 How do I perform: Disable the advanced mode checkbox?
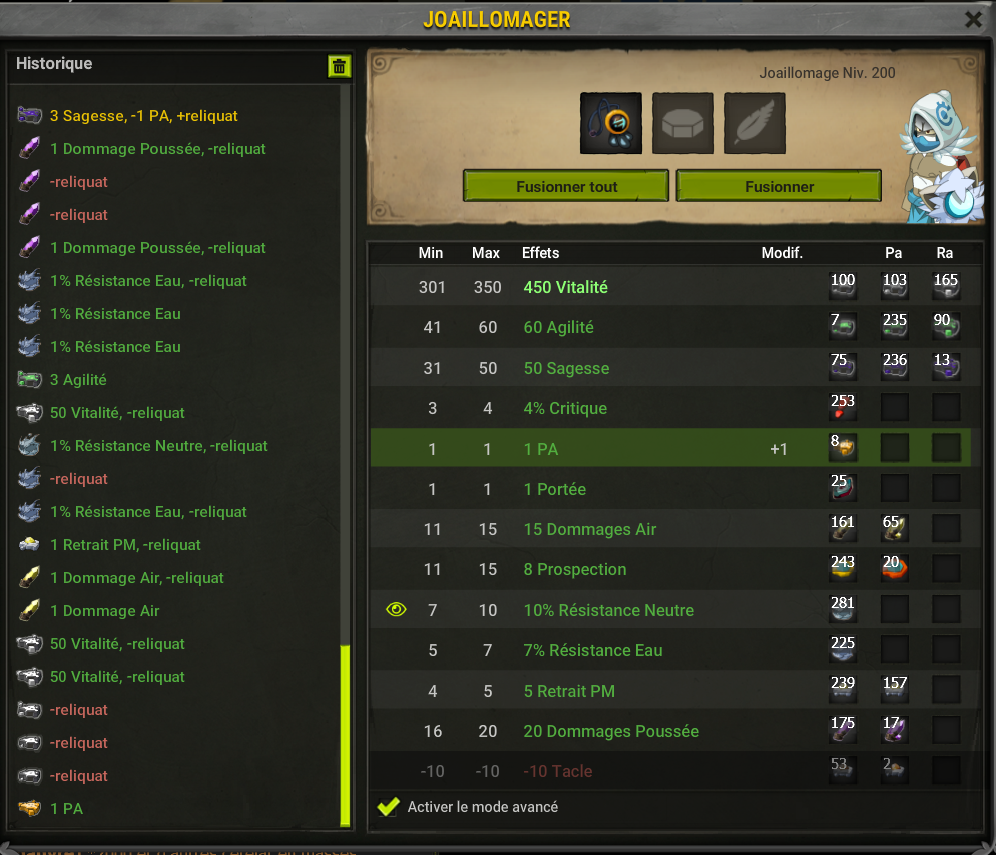tap(388, 807)
